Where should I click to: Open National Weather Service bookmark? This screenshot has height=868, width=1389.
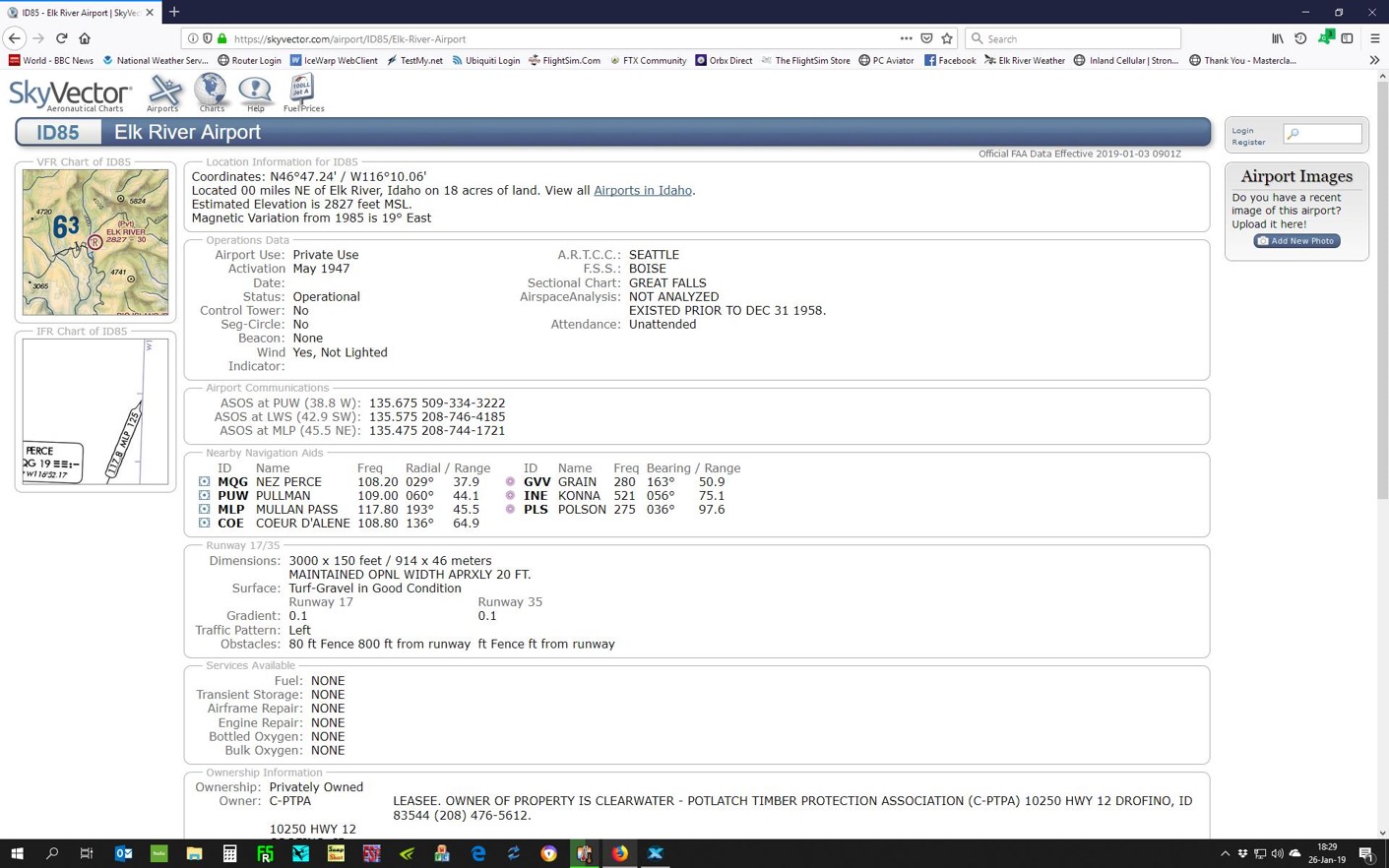(x=156, y=60)
